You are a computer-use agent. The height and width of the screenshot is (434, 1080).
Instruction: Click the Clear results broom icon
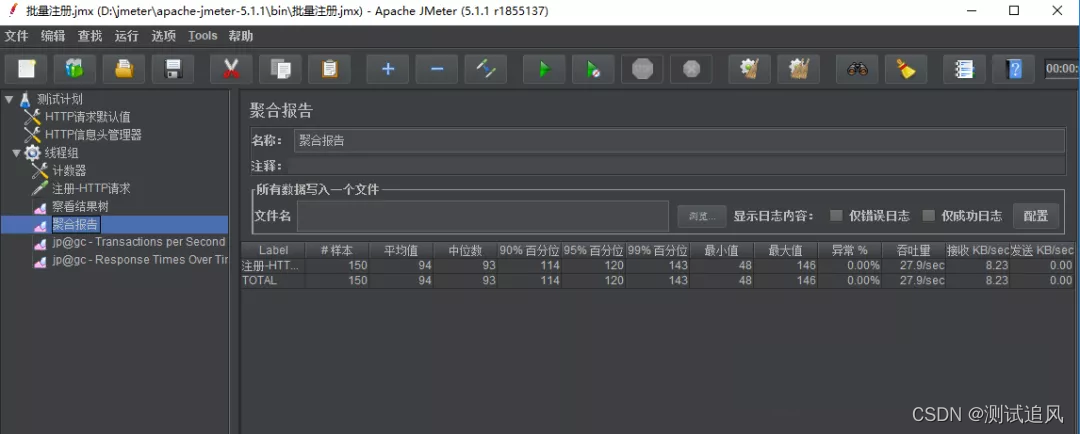coord(749,69)
